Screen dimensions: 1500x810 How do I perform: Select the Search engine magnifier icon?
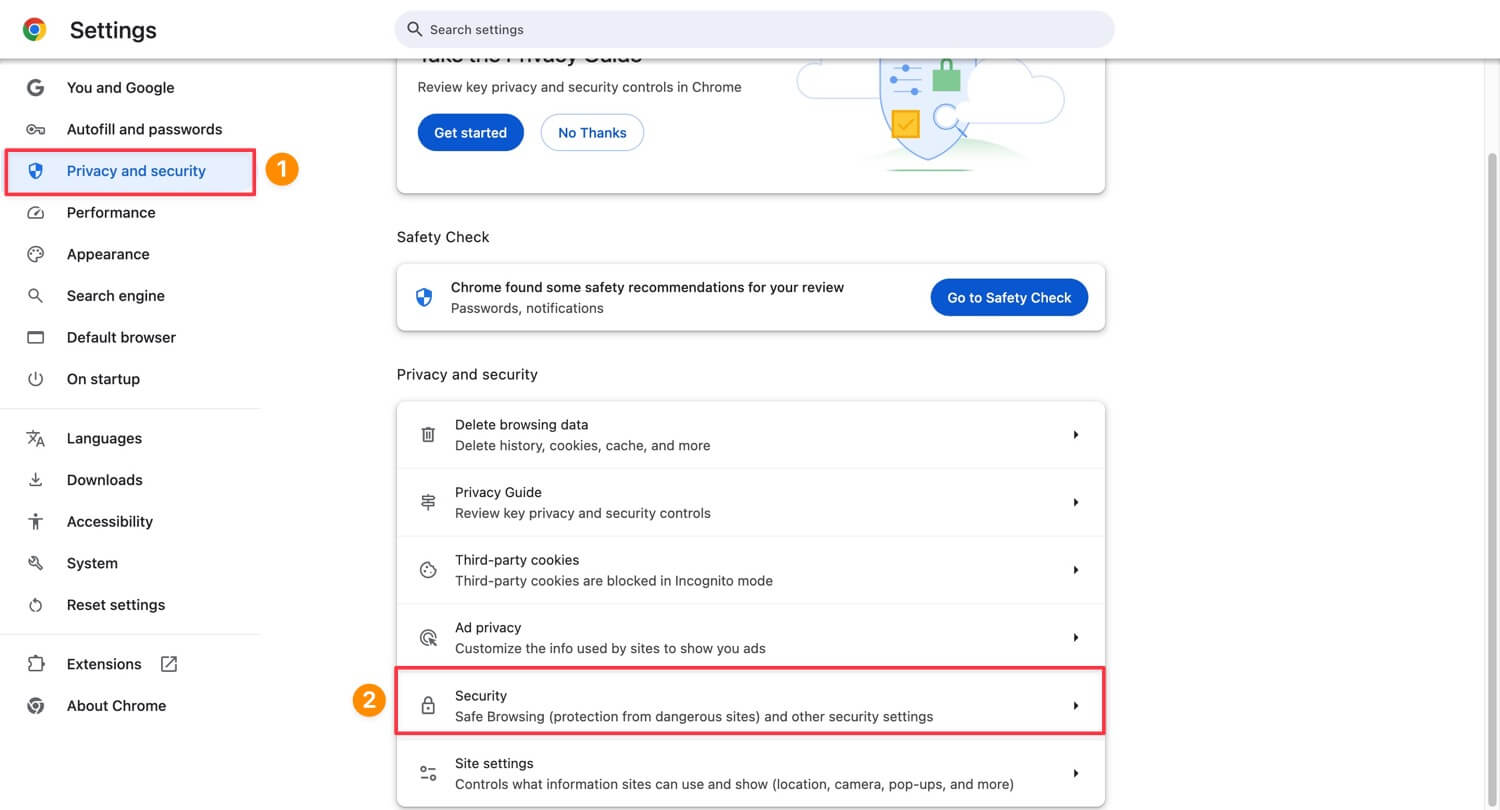click(x=35, y=295)
